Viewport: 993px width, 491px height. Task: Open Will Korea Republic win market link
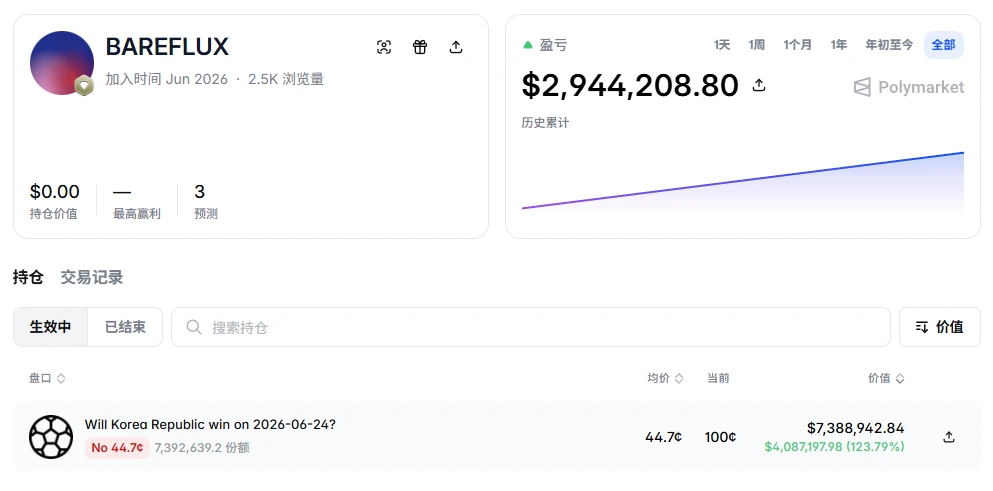click(210, 424)
